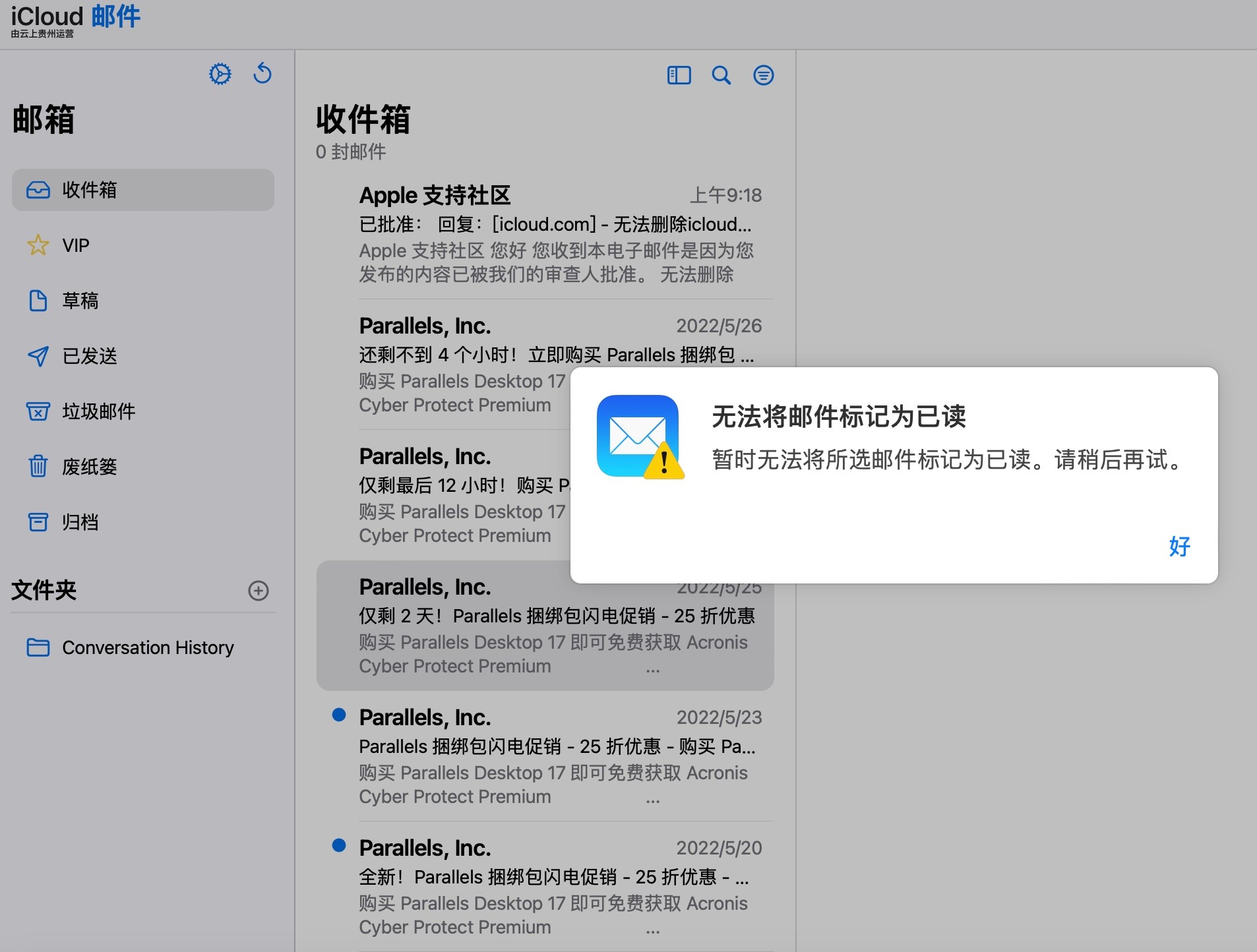Open mail settings gear icon
The height and width of the screenshot is (952, 1257).
[220, 74]
